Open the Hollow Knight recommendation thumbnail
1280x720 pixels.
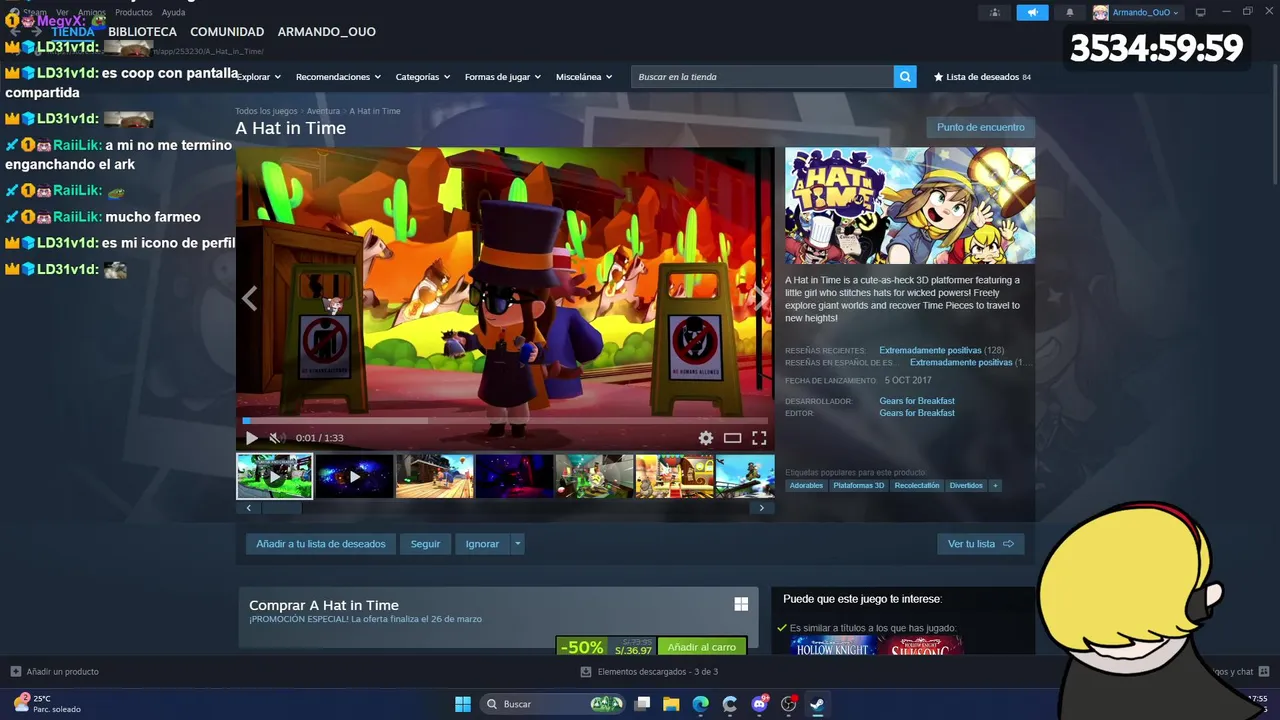coord(833,646)
